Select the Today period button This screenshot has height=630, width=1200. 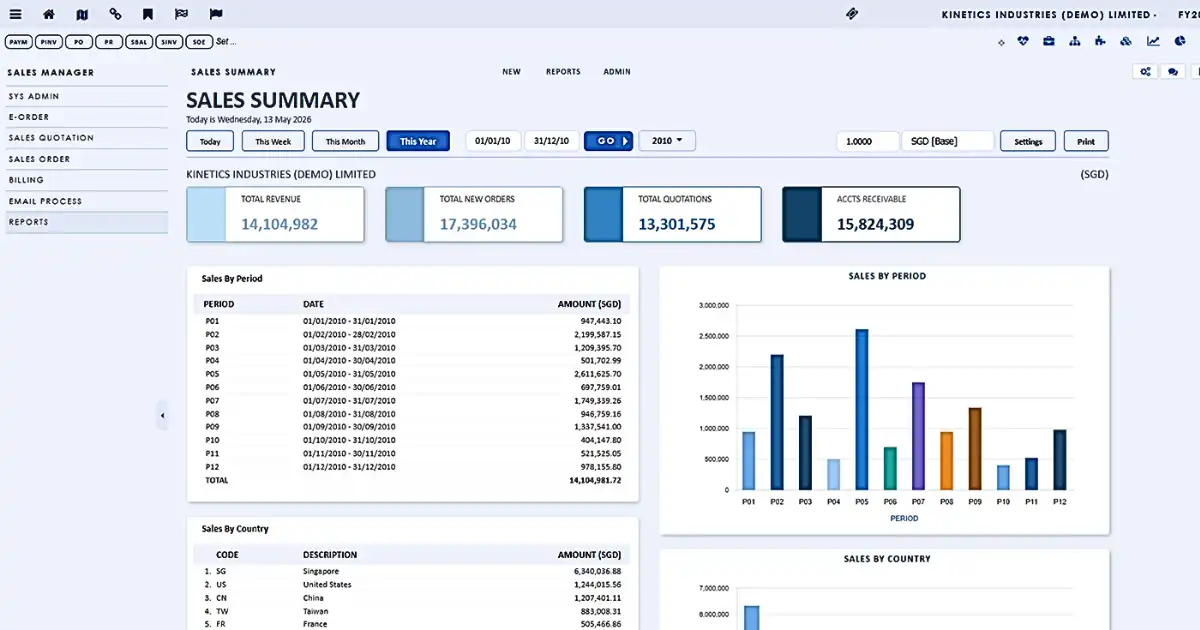210,141
